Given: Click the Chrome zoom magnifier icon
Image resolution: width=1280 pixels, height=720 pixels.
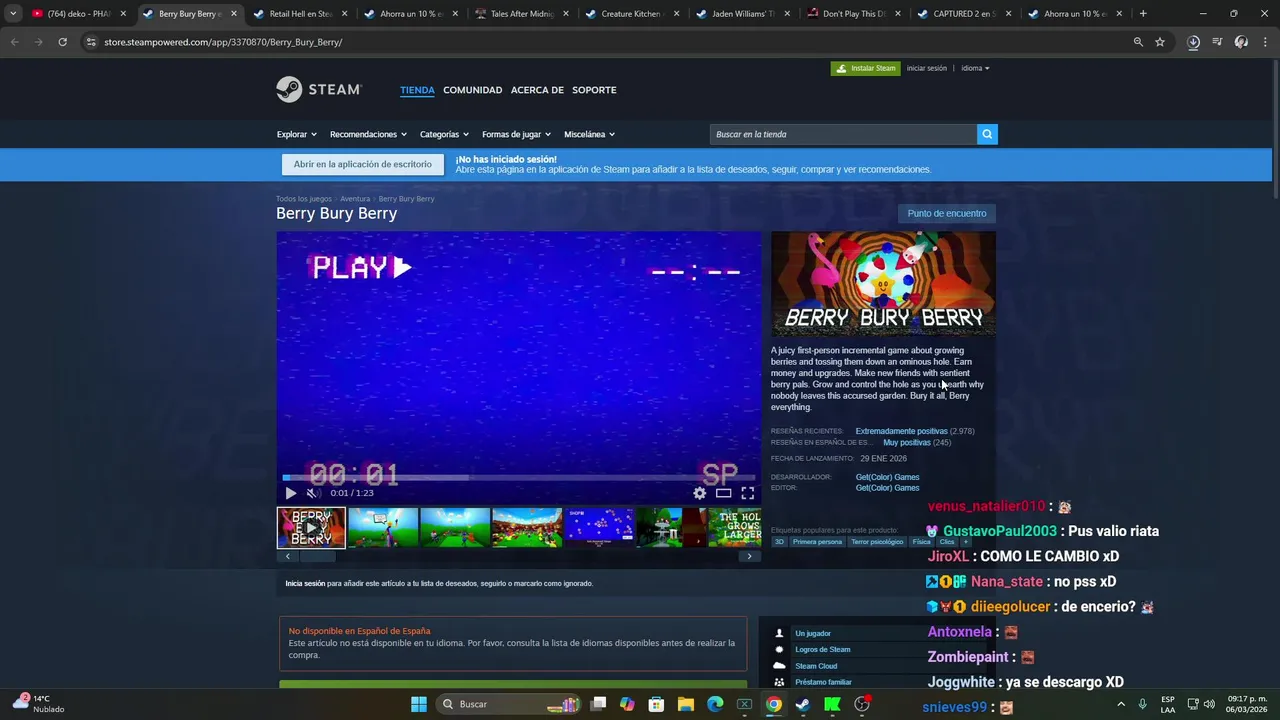Looking at the screenshot, I should (x=1138, y=42).
